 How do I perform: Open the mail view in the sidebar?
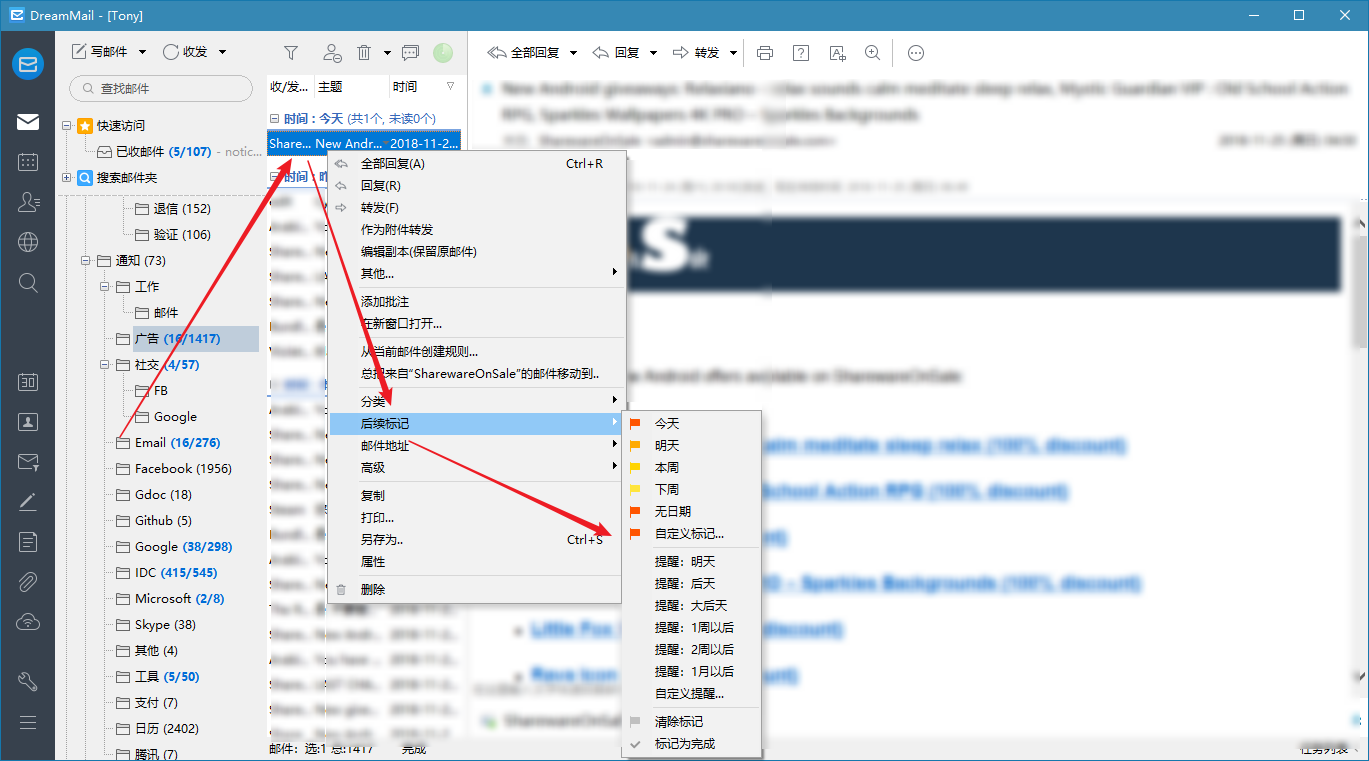point(27,122)
